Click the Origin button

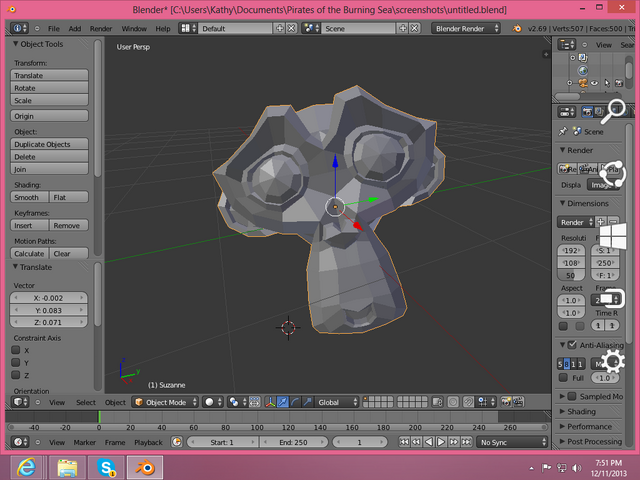[x=49, y=116]
